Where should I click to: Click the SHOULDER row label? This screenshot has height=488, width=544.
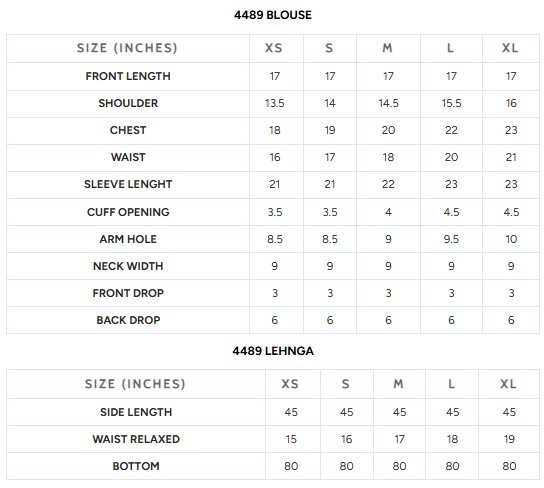(128, 103)
